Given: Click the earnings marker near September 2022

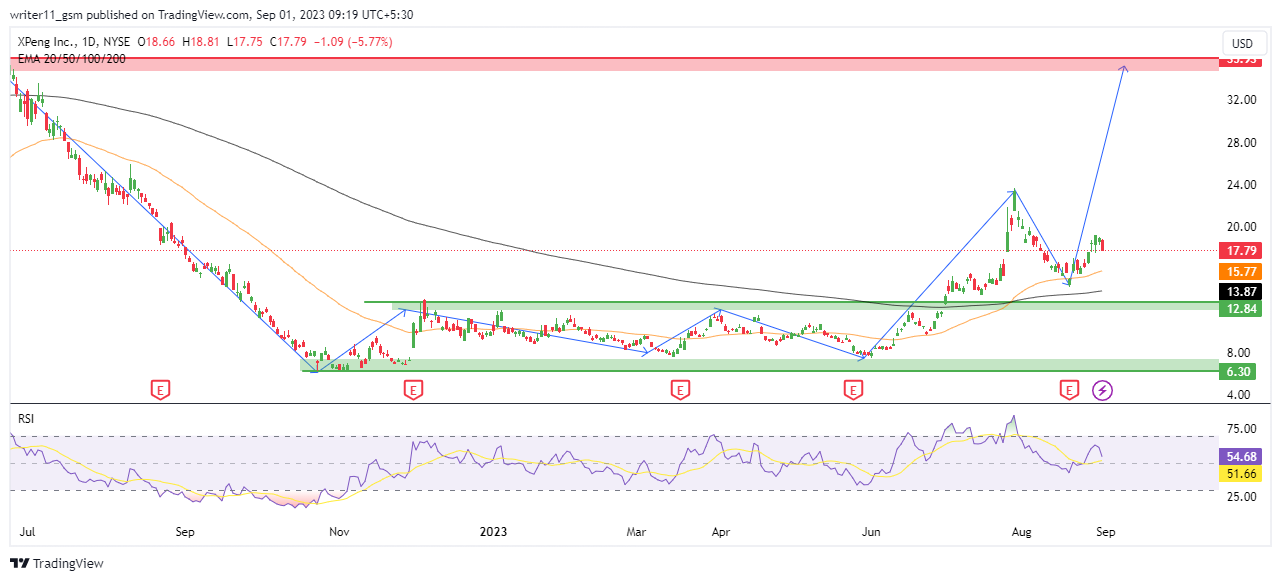Looking at the screenshot, I should (159, 389).
